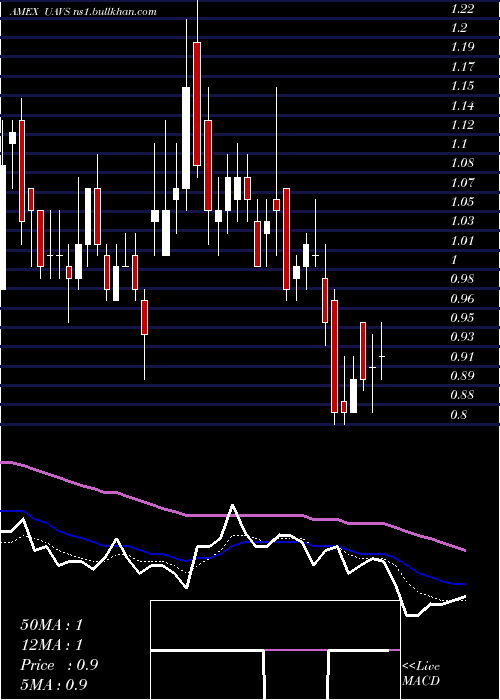Click the 1.2 price axis label
The height and width of the screenshot is (700, 500).
(x=459, y=28)
